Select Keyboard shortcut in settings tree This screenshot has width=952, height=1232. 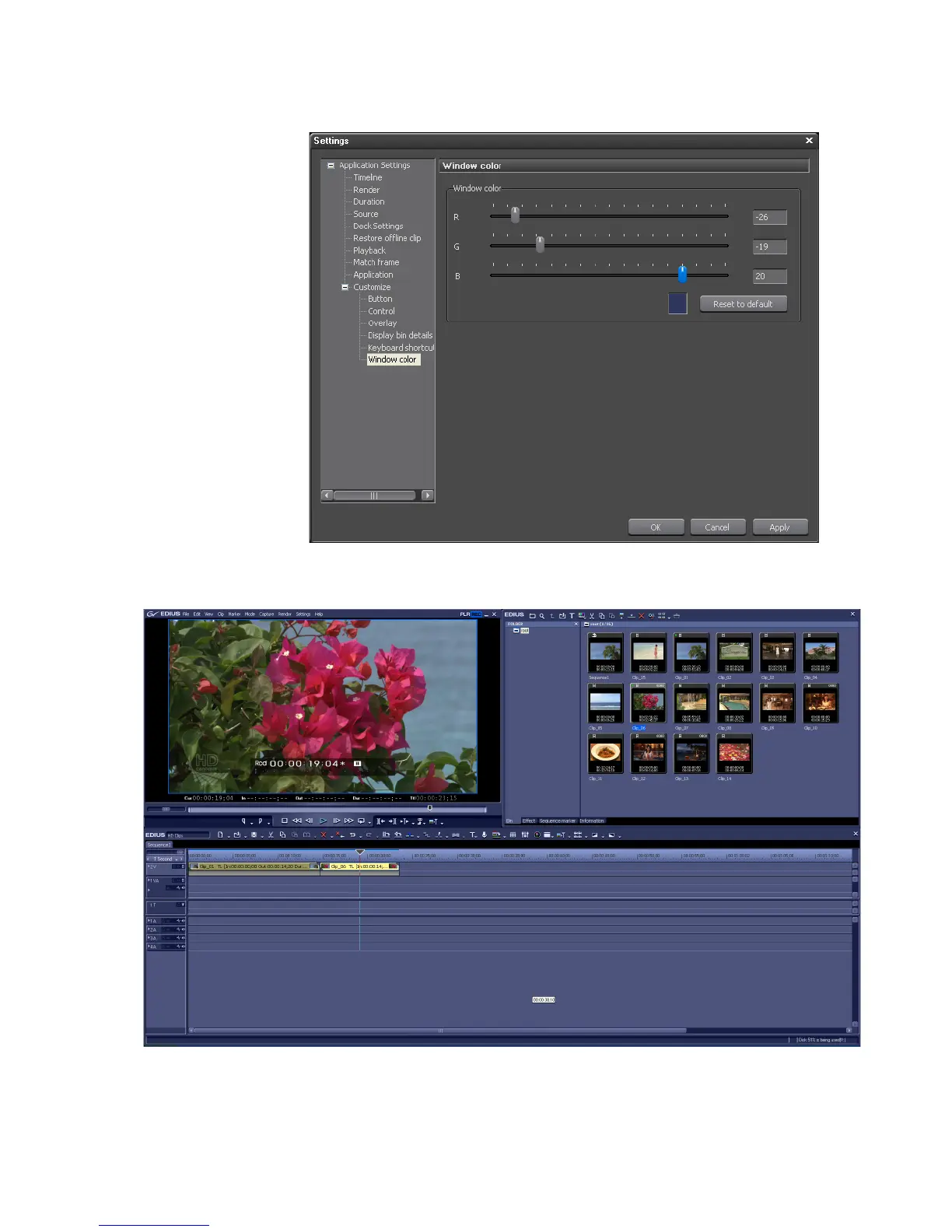click(x=401, y=348)
